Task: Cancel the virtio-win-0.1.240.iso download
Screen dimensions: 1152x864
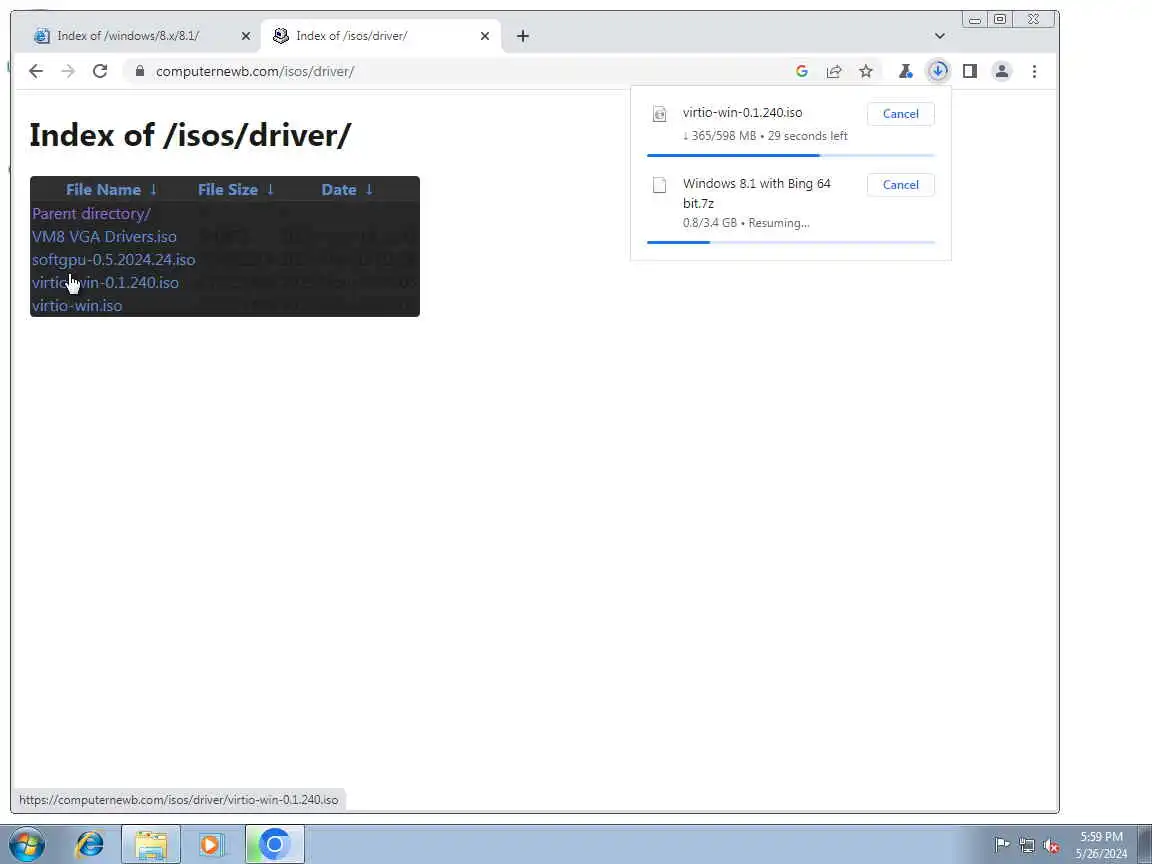Action: point(901,114)
